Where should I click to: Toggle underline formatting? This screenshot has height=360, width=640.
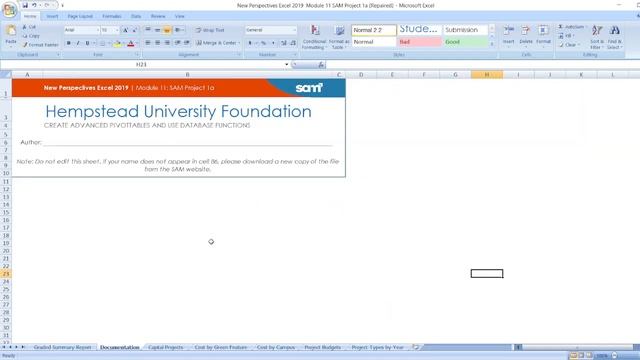[x=87, y=43]
